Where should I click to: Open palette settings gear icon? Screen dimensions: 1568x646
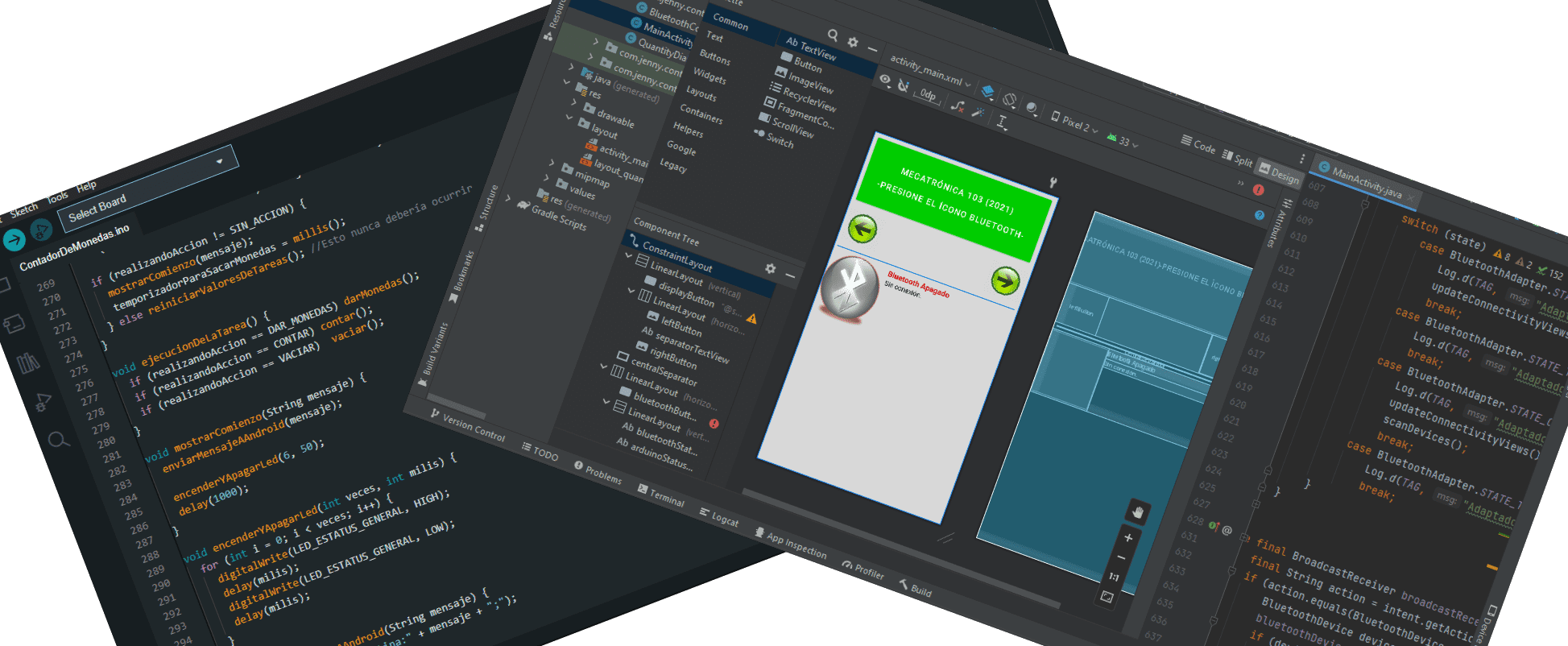853,41
